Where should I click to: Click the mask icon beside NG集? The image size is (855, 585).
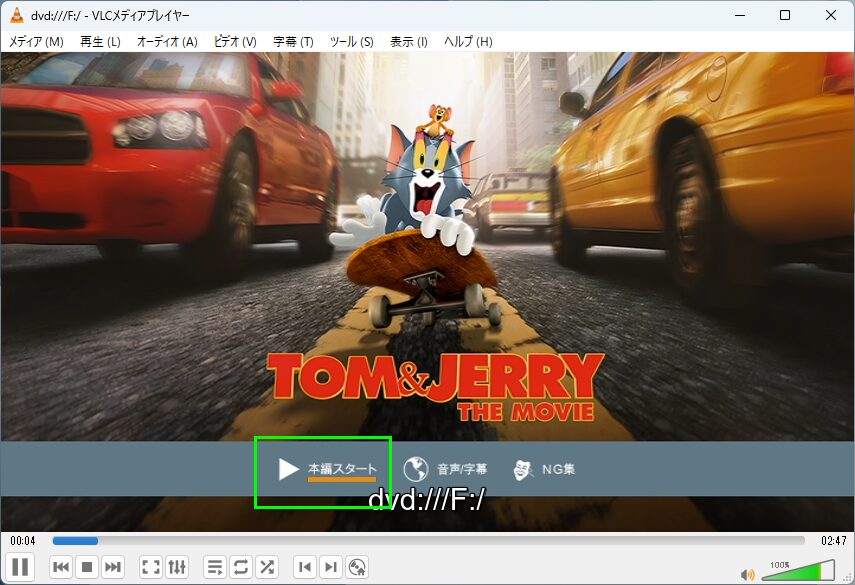(522, 469)
